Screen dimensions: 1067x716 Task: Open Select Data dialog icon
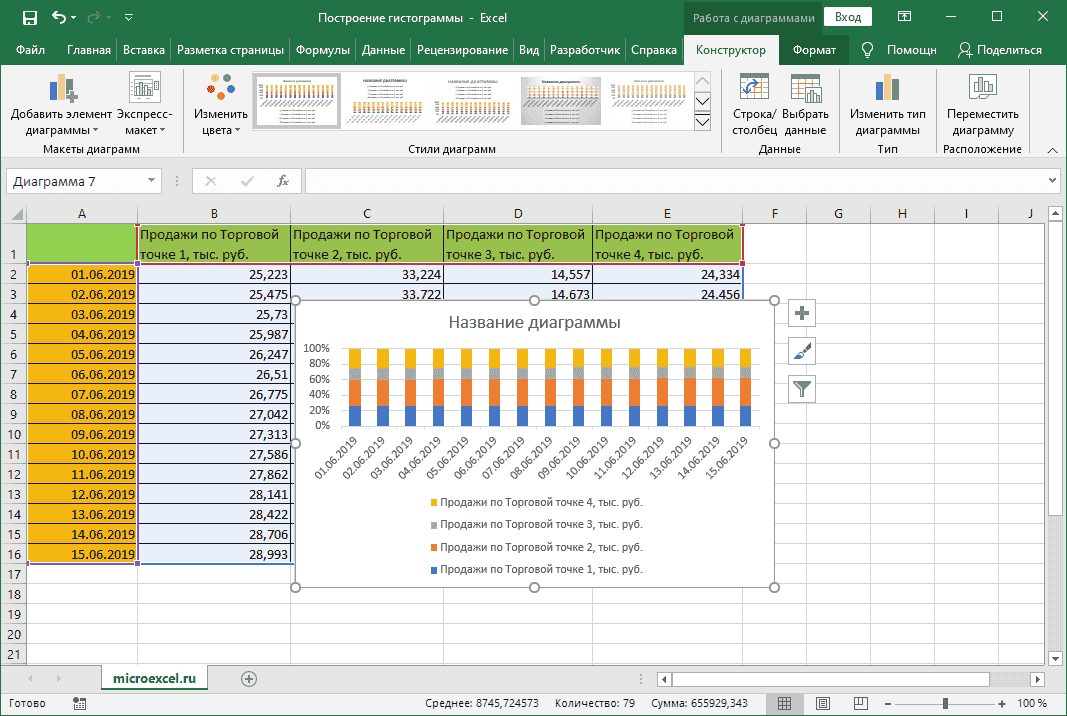pos(805,89)
